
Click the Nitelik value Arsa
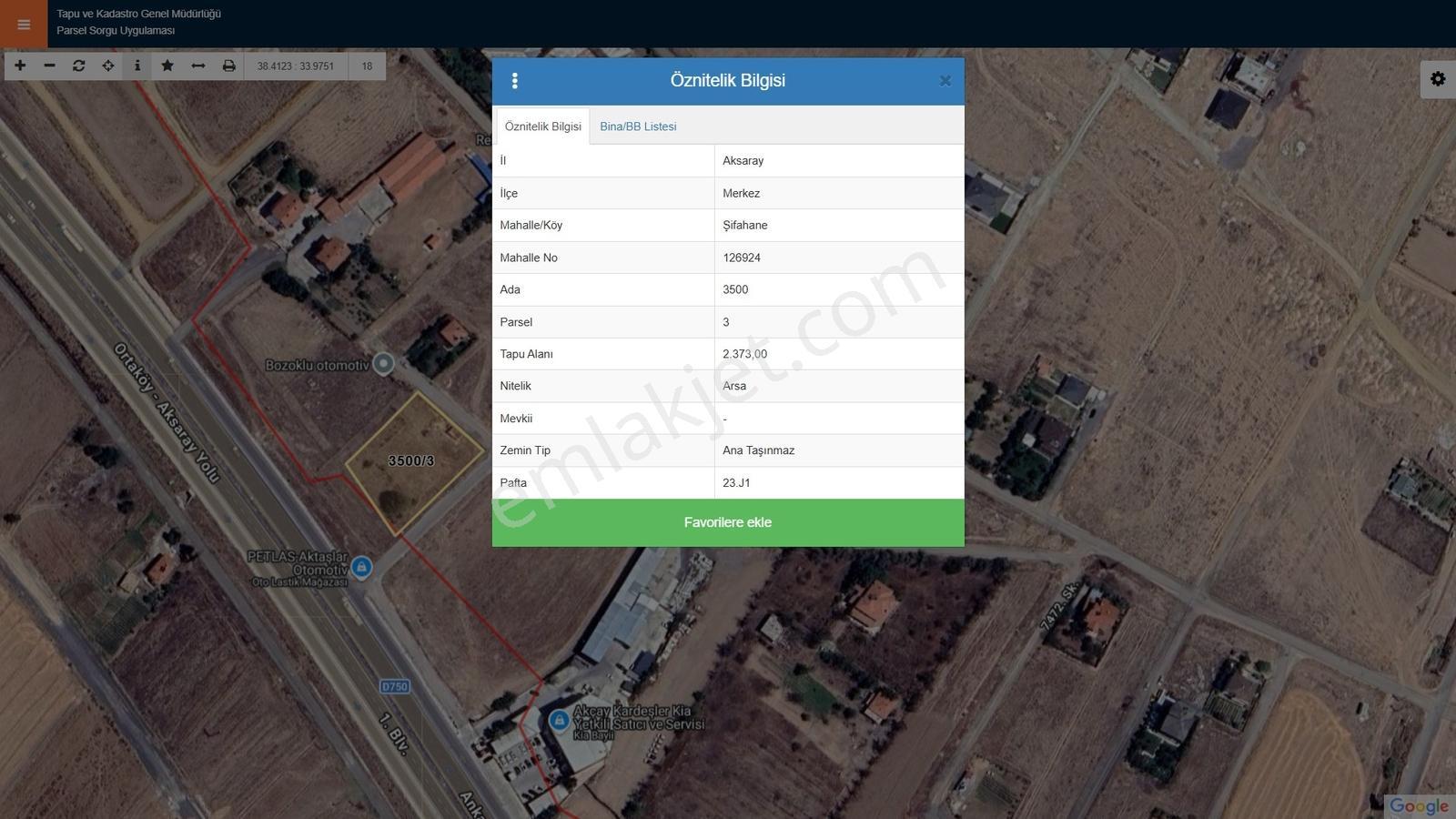tap(734, 386)
